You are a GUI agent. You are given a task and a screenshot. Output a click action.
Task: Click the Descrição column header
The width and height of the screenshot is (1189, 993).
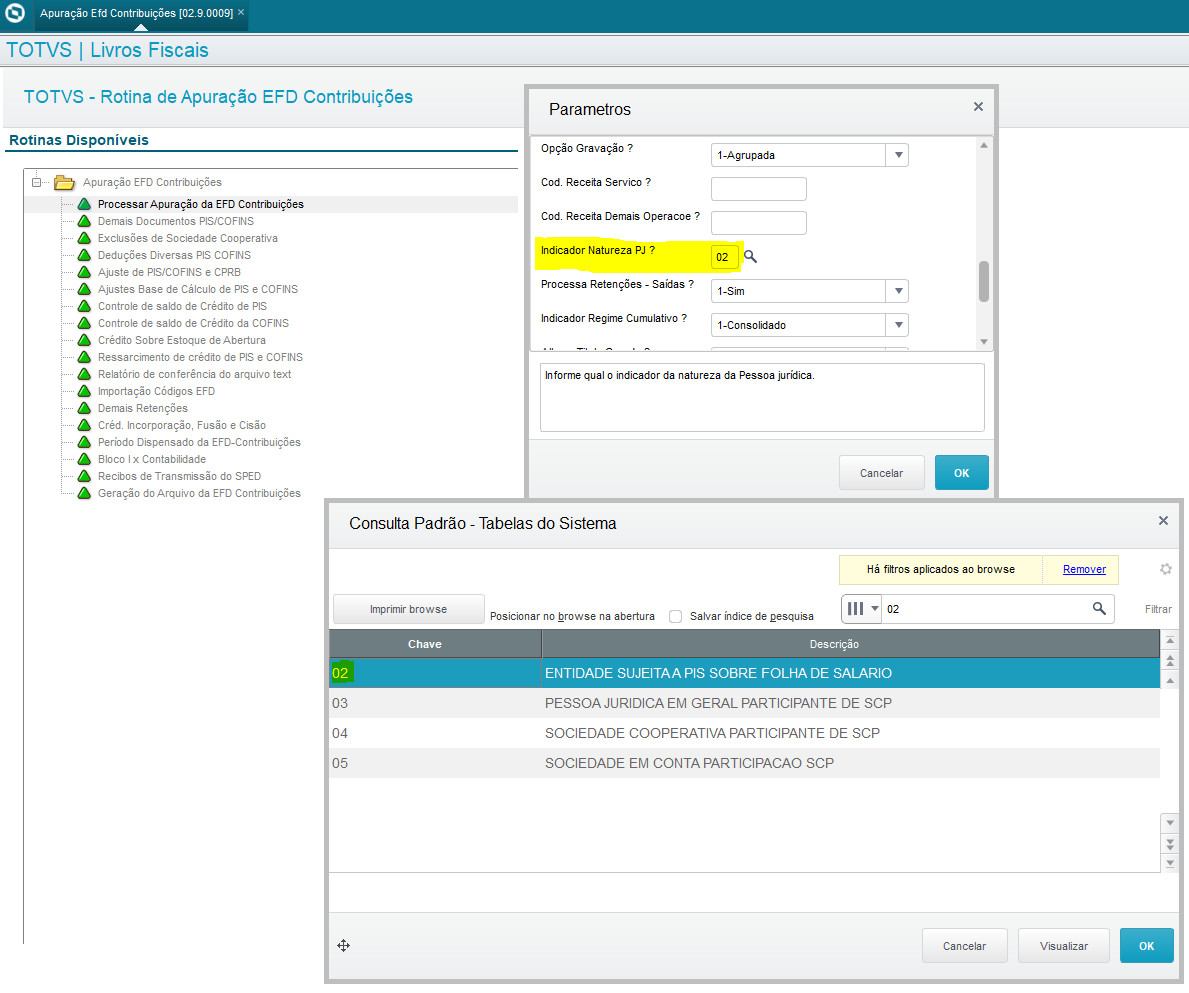(x=851, y=644)
